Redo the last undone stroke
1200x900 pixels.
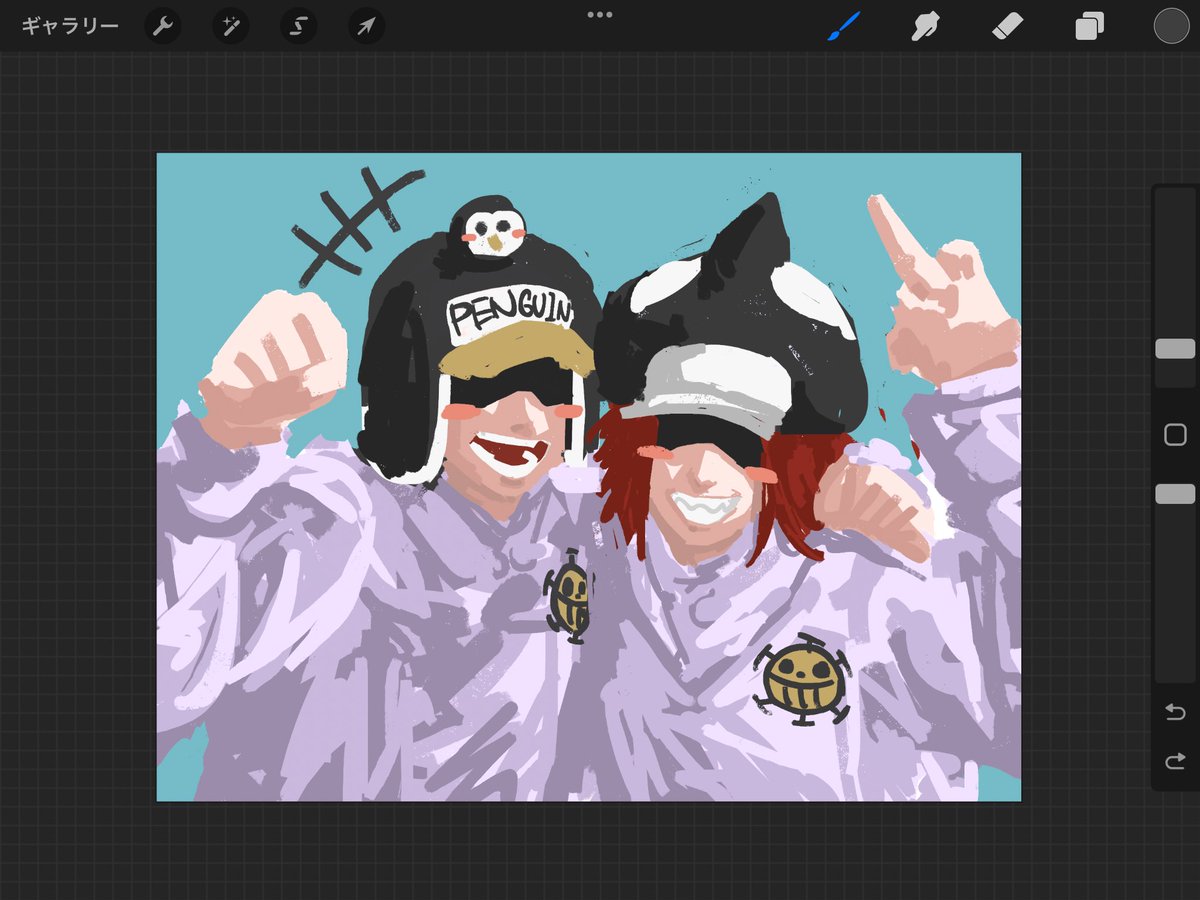point(1175,762)
